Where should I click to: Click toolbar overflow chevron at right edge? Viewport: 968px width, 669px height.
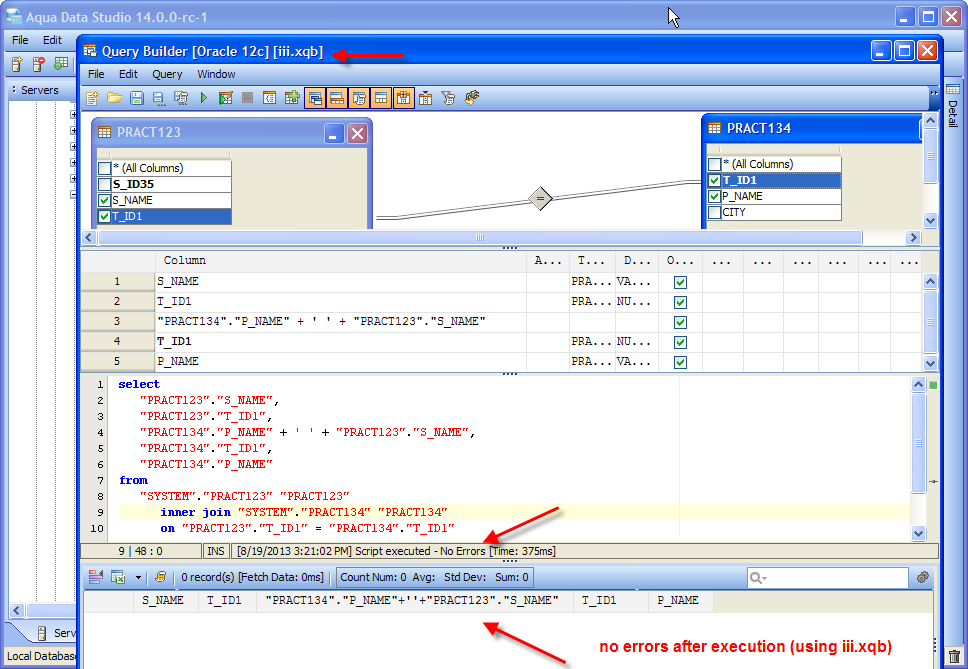coord(934,93)
